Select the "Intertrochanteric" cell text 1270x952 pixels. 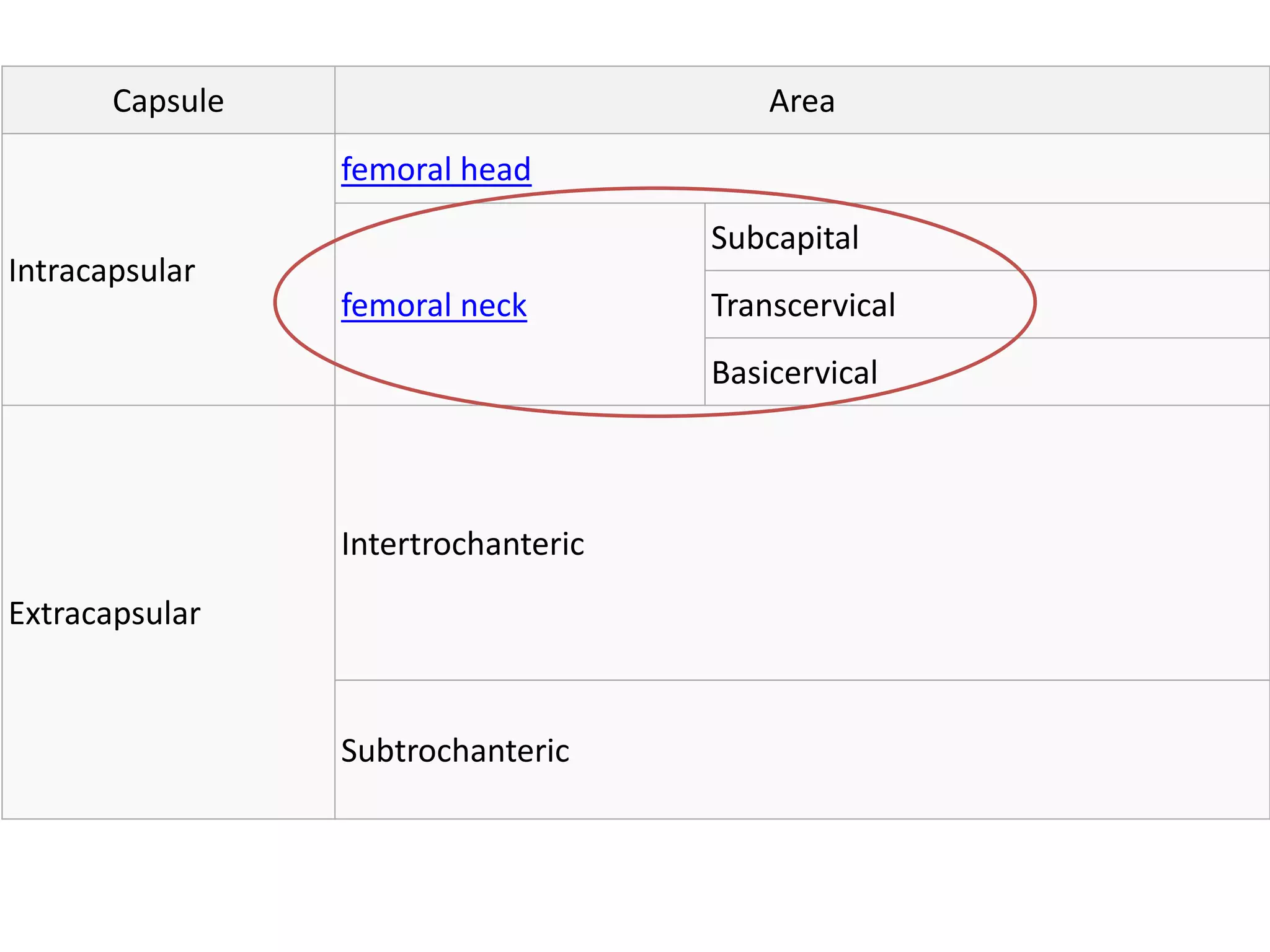click(x=463, y=544)
